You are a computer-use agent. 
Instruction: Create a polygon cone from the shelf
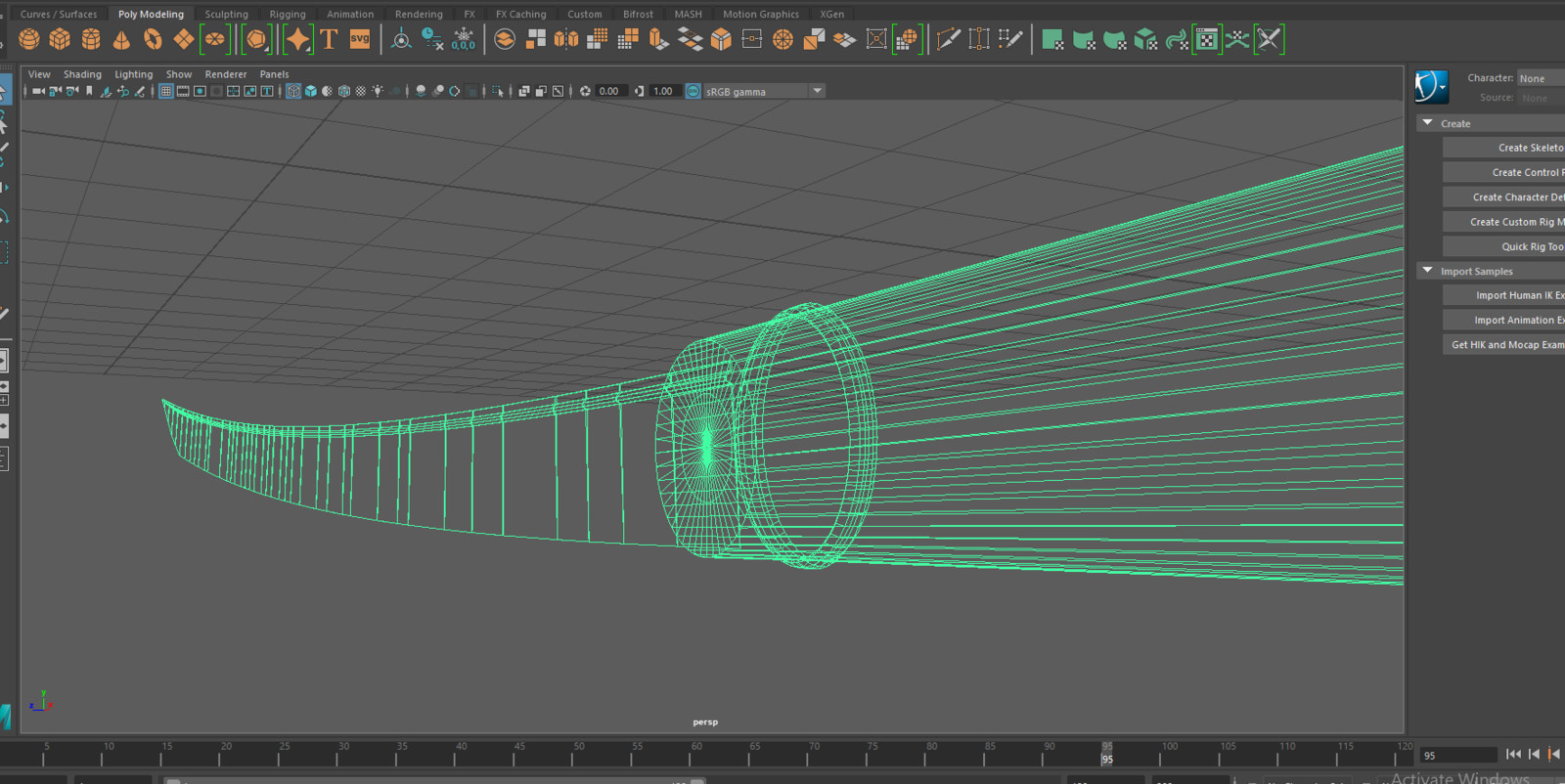pos(121,39)
